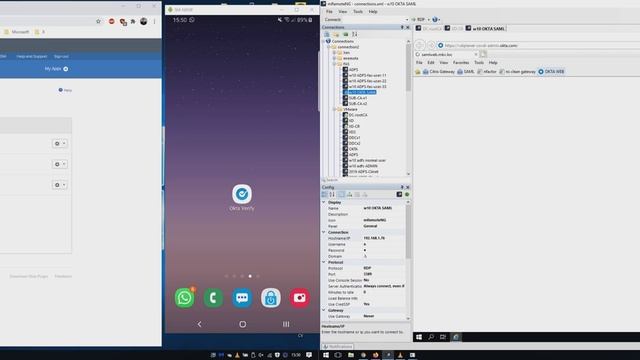Collapse the Connections root tree node
This screenshot has width=640, height=360.
[x=324, y=41]
